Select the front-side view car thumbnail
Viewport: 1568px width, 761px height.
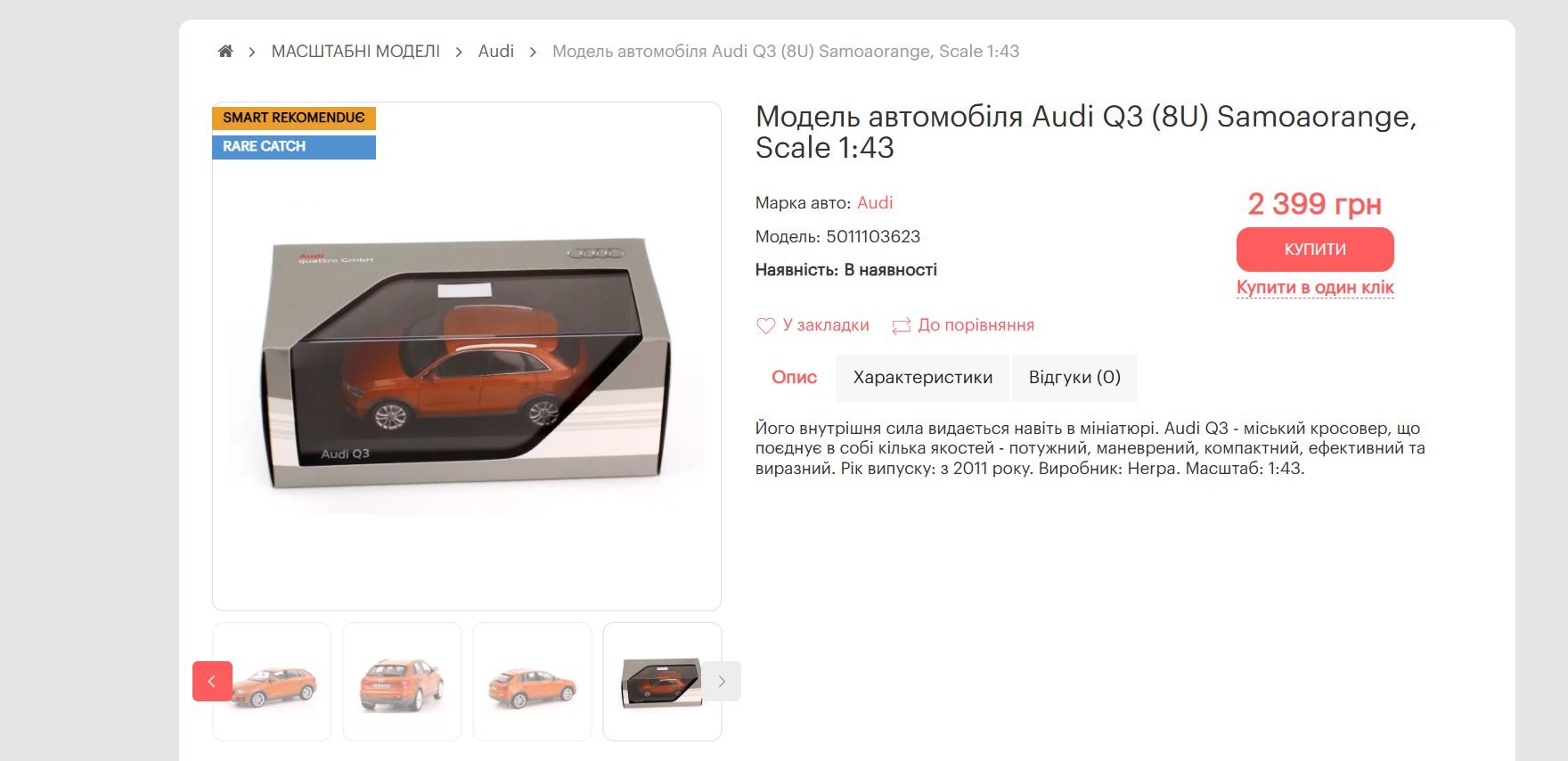point(272,682)
